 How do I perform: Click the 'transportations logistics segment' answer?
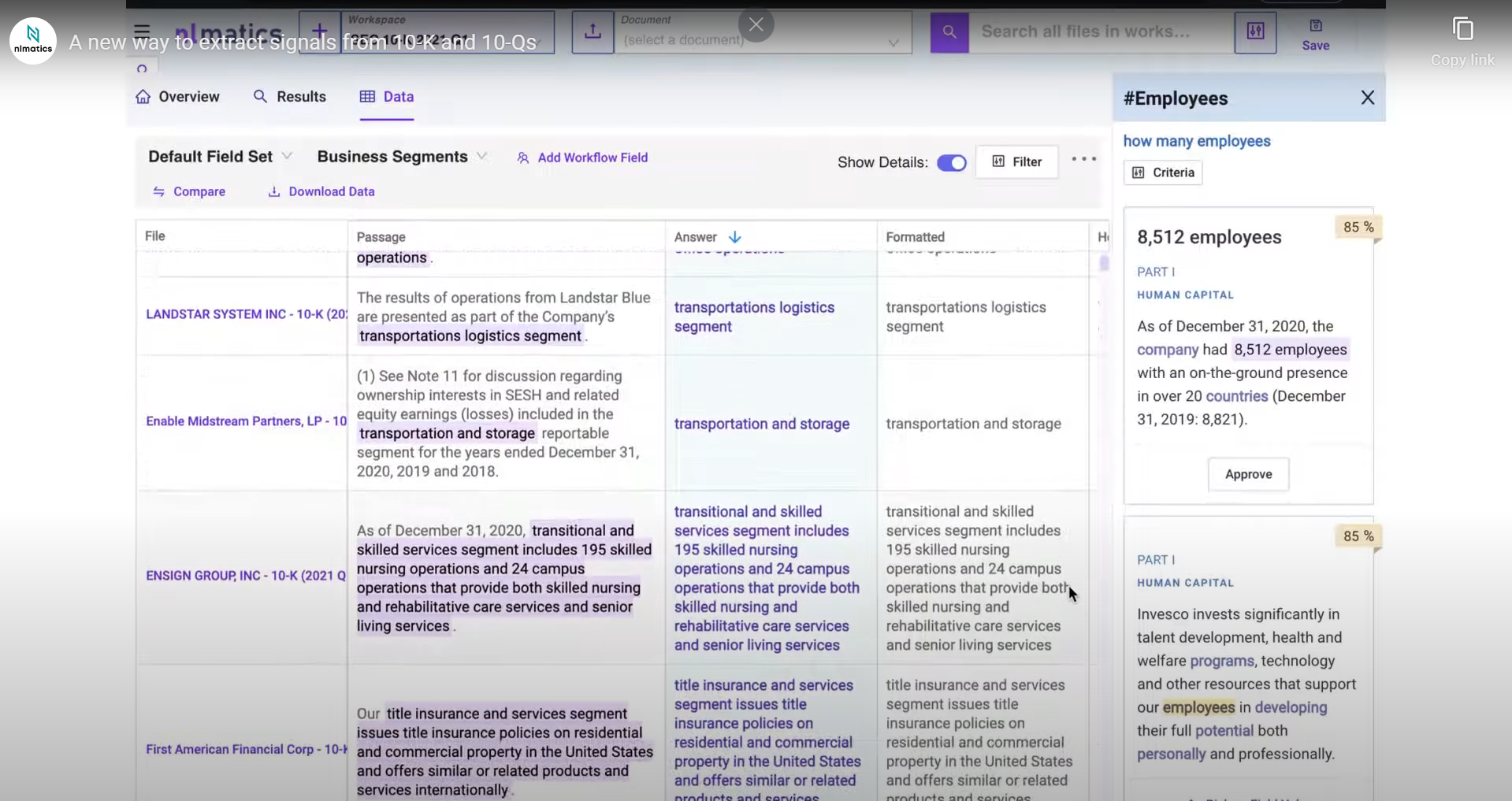coord(754,317)
